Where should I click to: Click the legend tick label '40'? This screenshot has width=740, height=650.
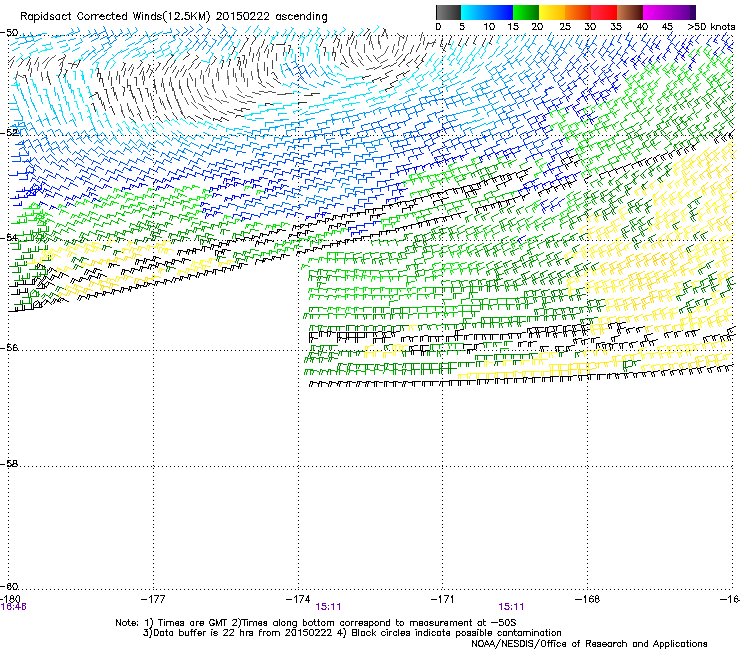point(642,27)
